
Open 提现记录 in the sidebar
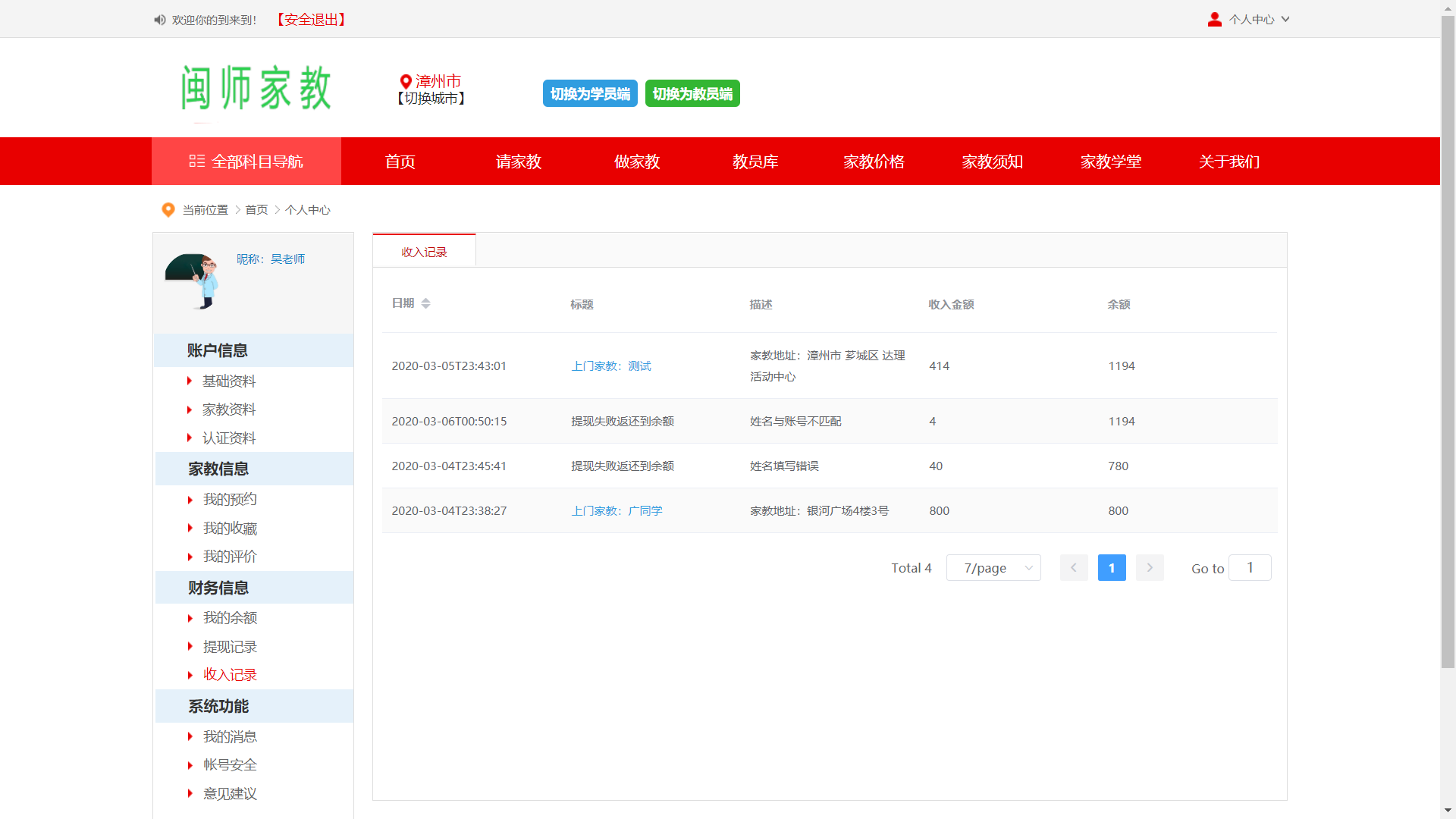(x=230, y=647)
